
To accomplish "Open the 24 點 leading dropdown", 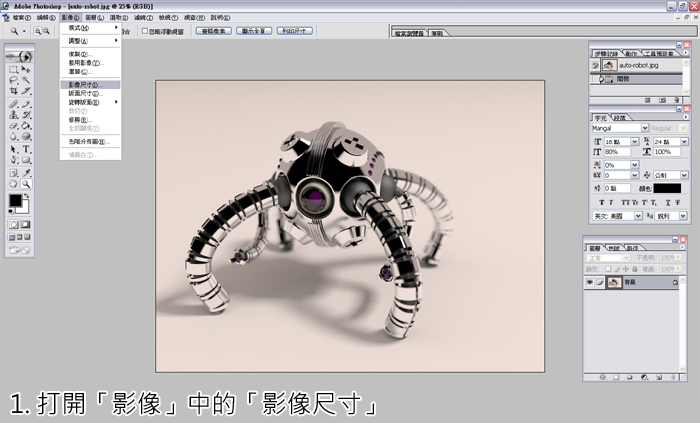I will click(x=684, y=141).
